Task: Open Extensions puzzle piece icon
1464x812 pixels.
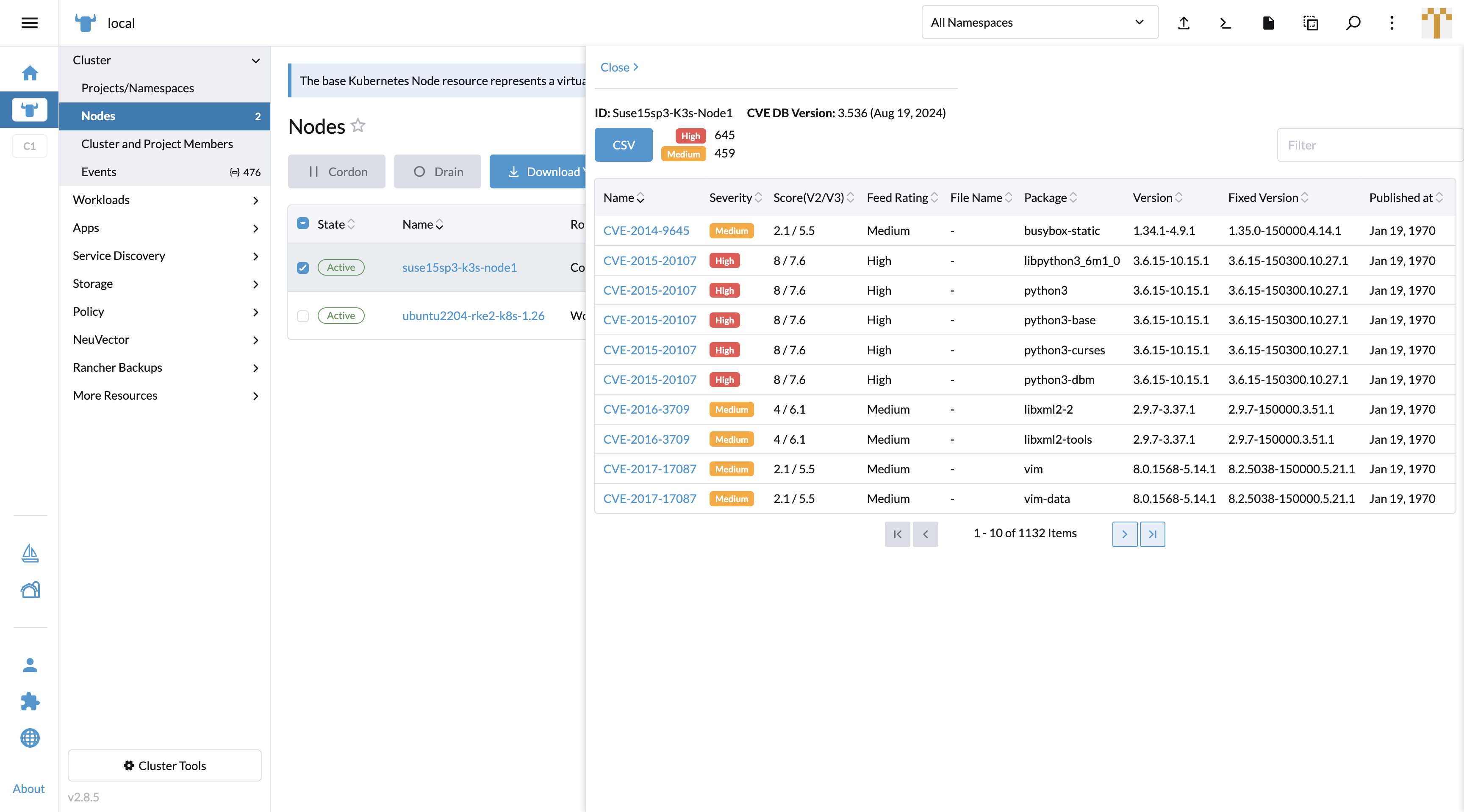Action: coord(30,701)
